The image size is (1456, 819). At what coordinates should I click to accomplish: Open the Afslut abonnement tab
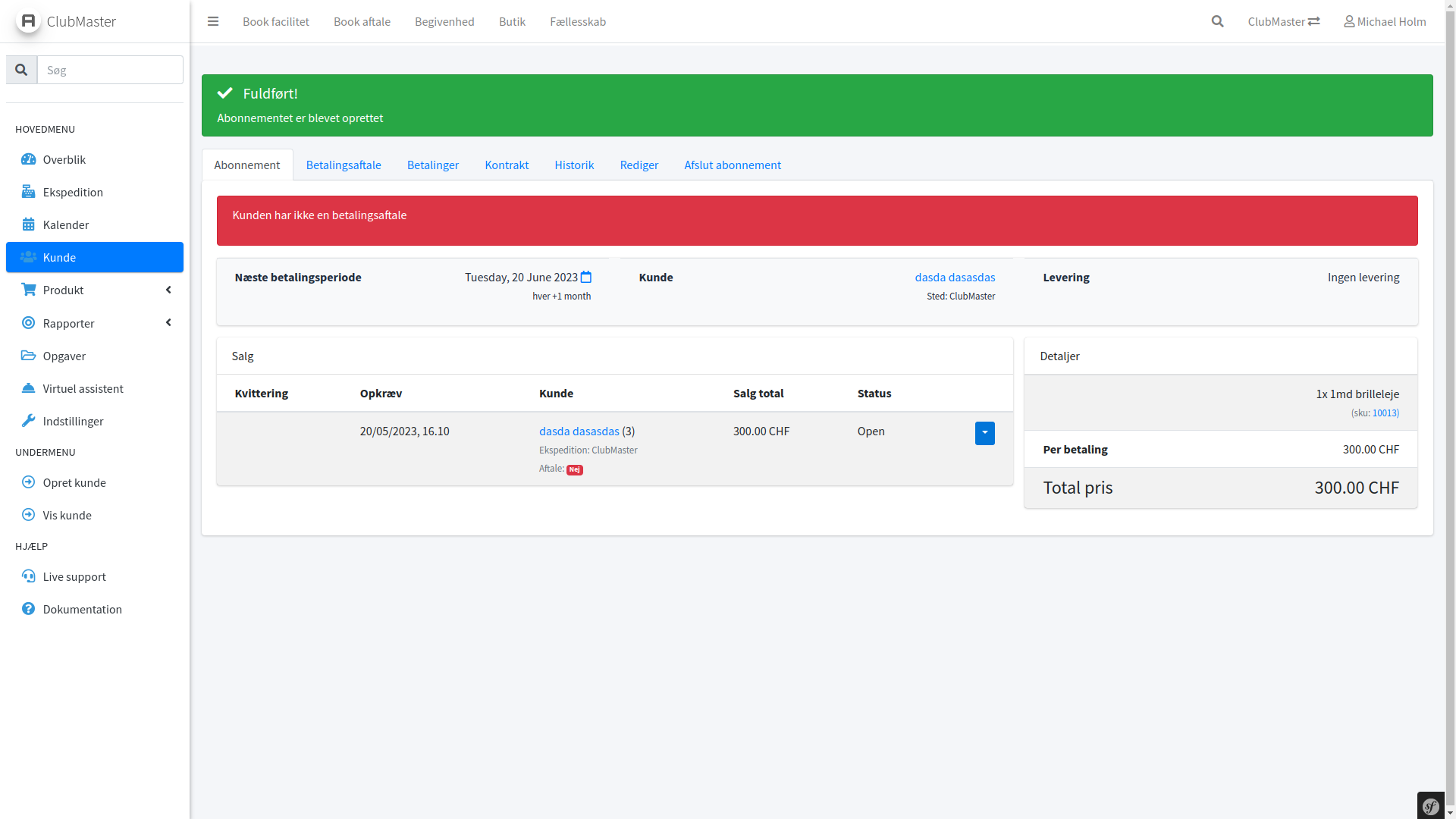point(732,165)
